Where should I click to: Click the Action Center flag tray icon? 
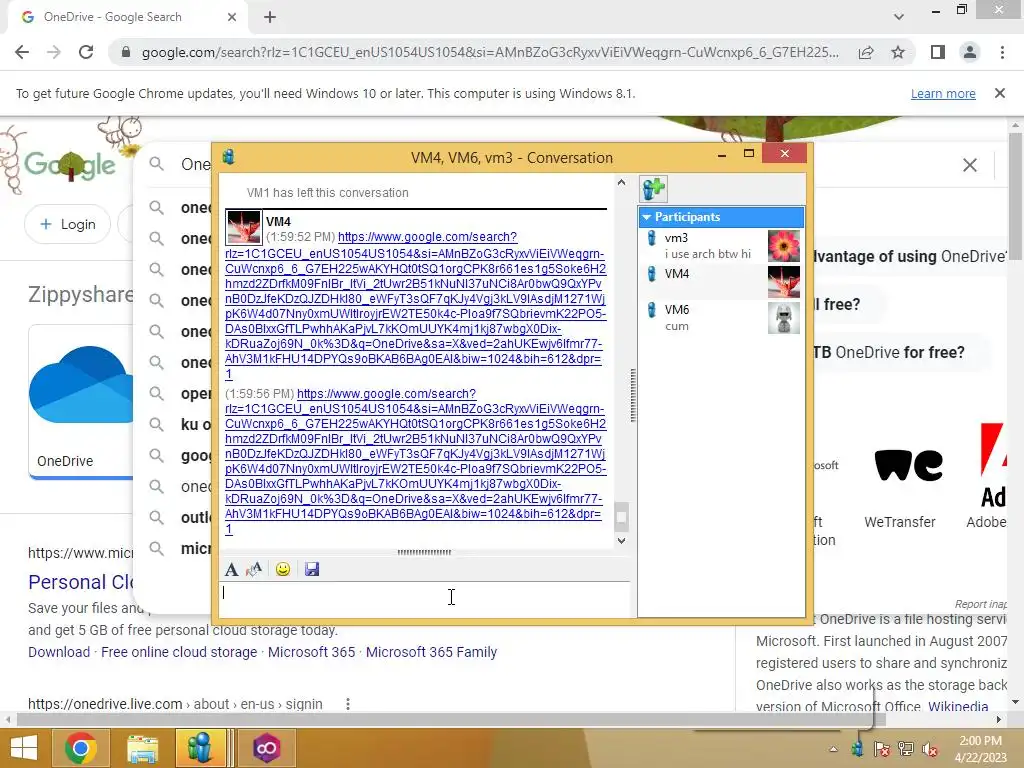pyautogui.click(x=882, y=749)
